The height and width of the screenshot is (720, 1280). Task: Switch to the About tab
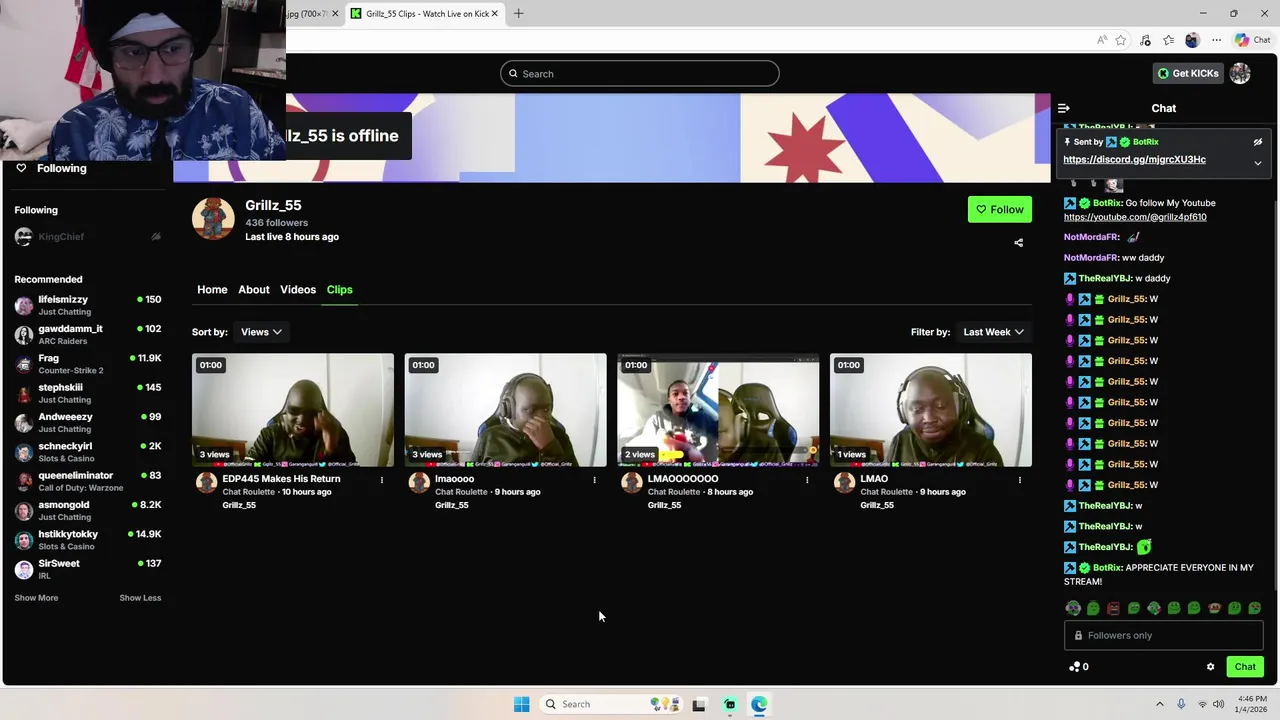point(254,290)
